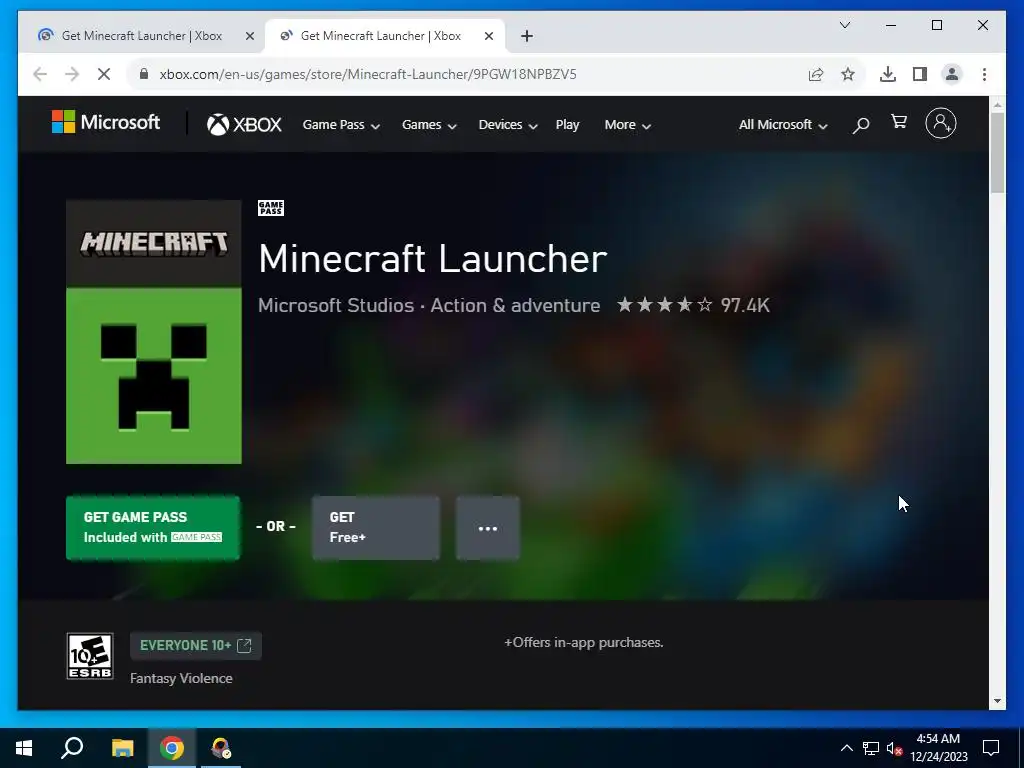1024x768 pixels.
Task: Click muted volume tray icon
Action: coord(895,748)
